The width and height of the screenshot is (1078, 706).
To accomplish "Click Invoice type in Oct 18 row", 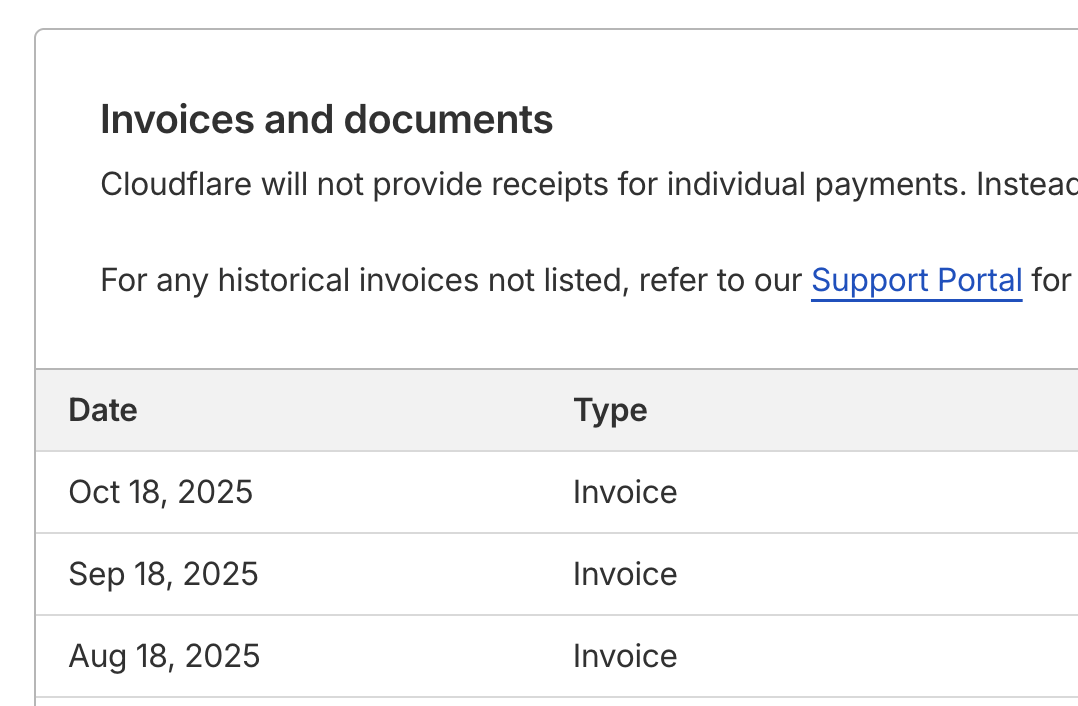I will (625, 492).
